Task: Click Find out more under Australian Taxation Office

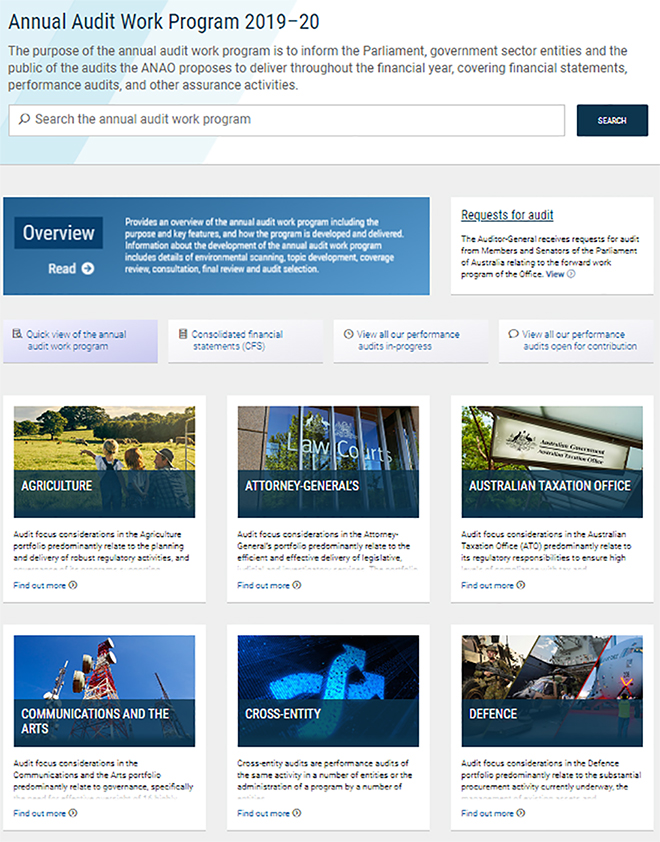Action: (488, 585)
